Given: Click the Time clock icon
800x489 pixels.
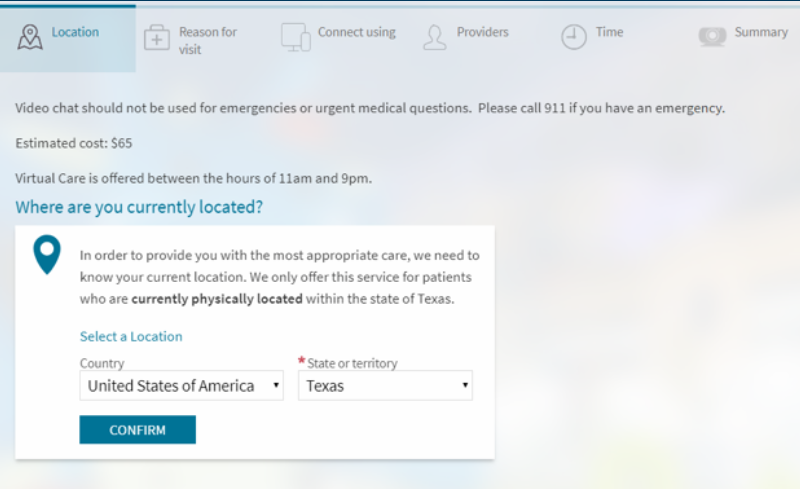Looking at the screenshot, I should pos(573,37).
